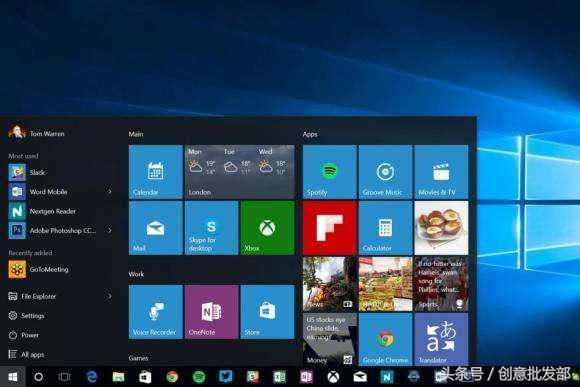The height and width of the screenshot is (387, 580).
Task: Launch the Google Chrome tile
Action: (x=385, y=339)
